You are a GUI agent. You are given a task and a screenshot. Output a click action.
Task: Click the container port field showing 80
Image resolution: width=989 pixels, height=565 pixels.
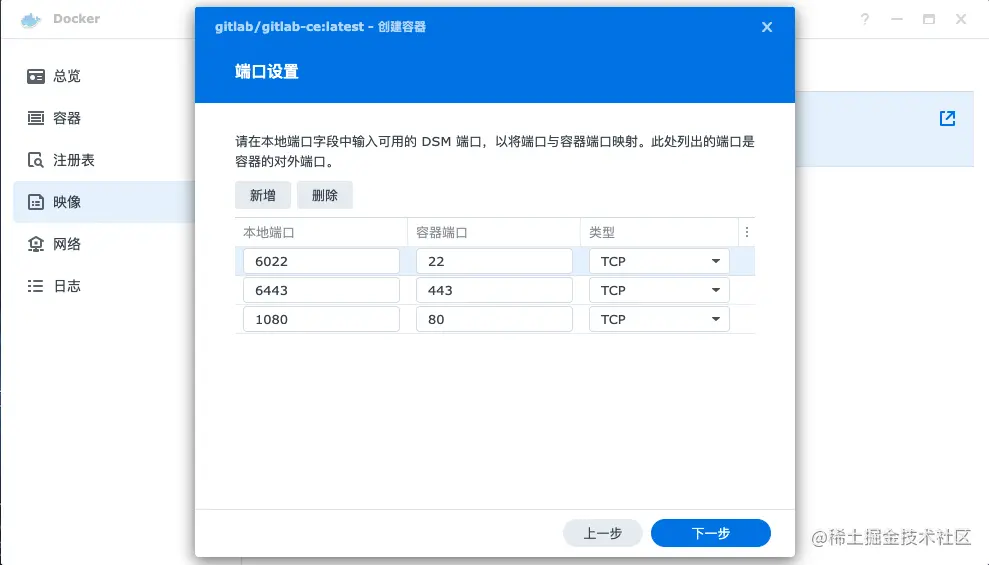click(494, 319)
